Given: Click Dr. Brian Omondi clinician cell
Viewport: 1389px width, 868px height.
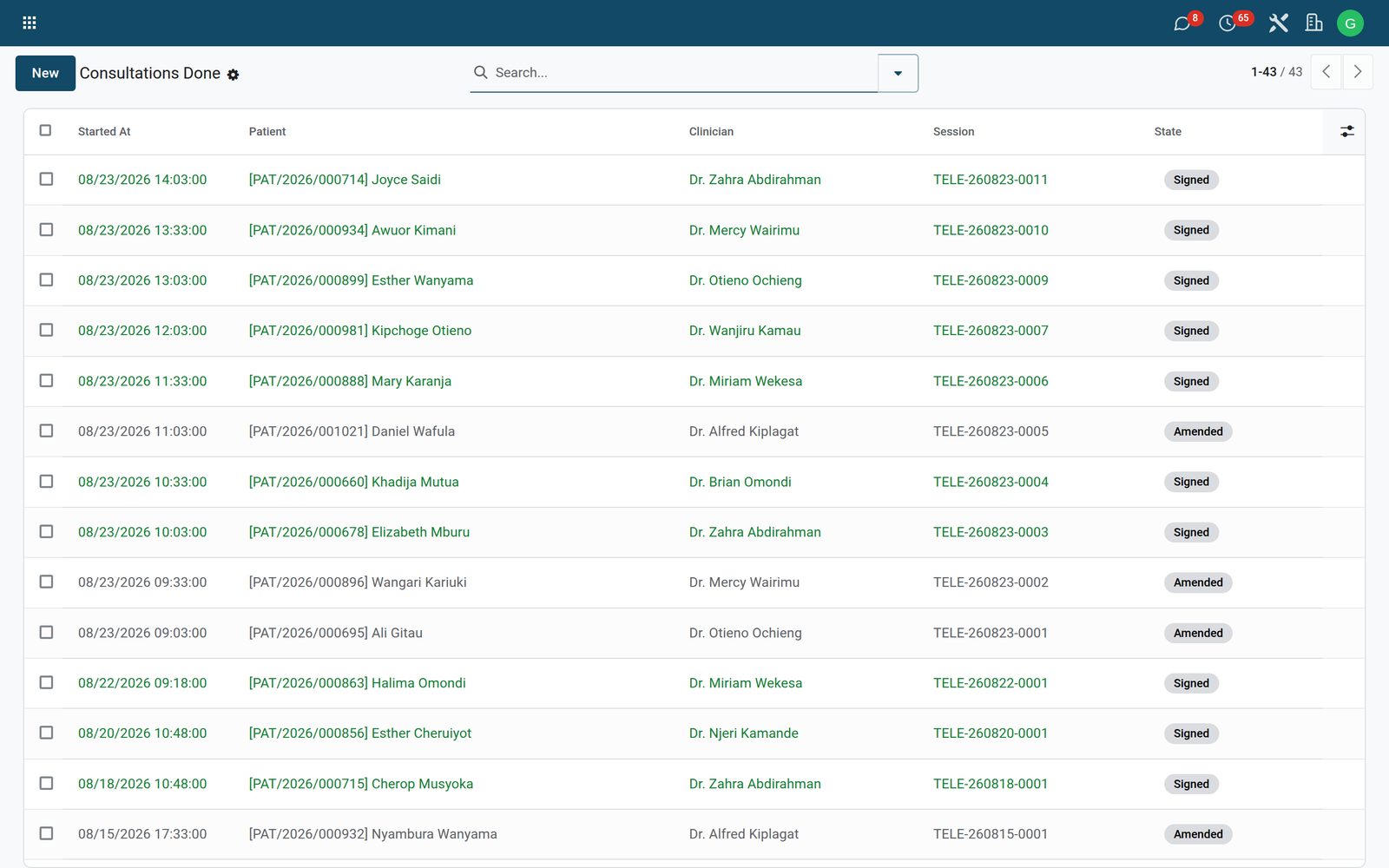Looking at the screenshot, I should pyautogui.click(x=741, y=482).
